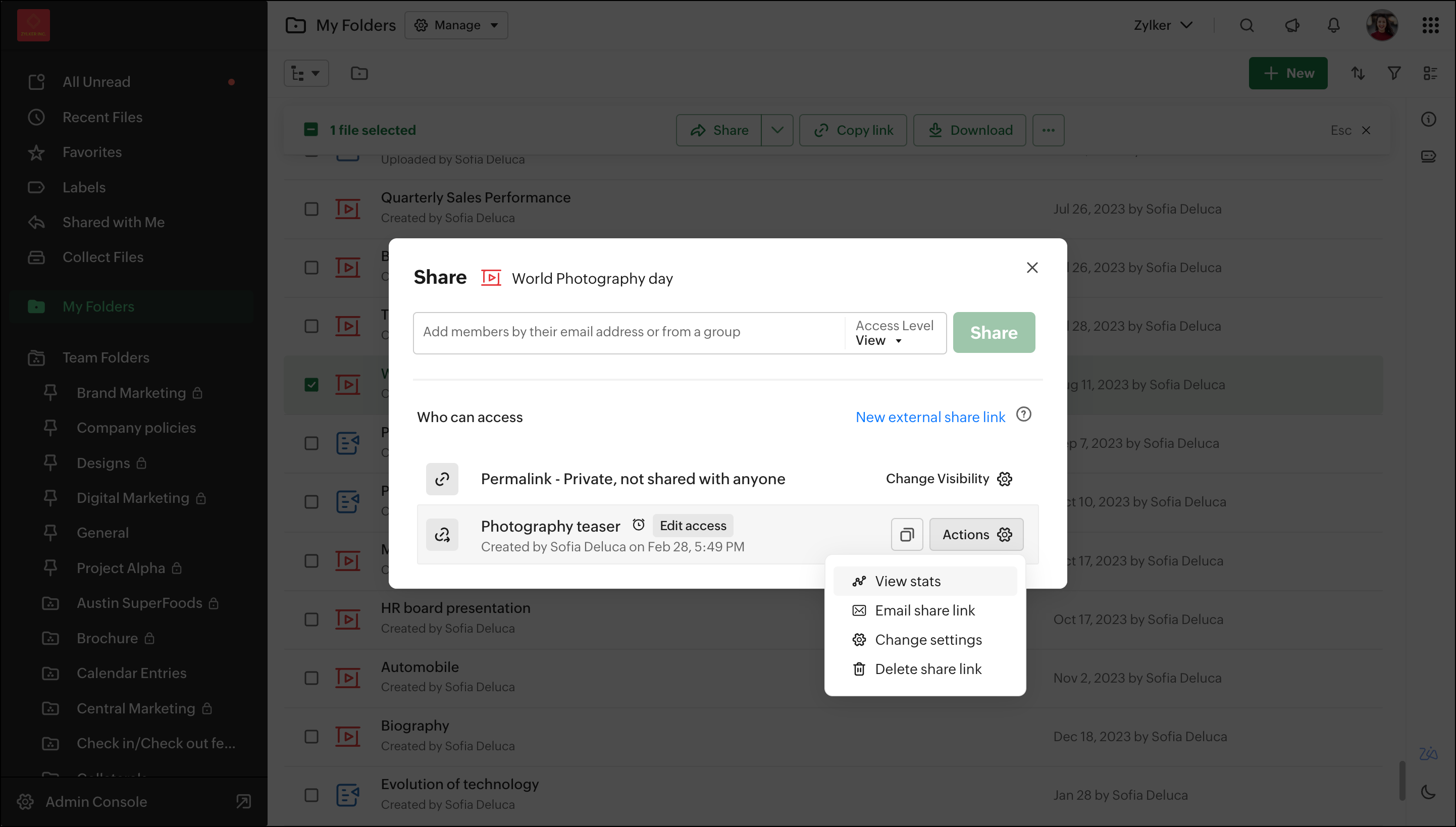Click the green New button
Image resolution: width=1456 pixels, height=827 pixels.
pos(1288,73)
